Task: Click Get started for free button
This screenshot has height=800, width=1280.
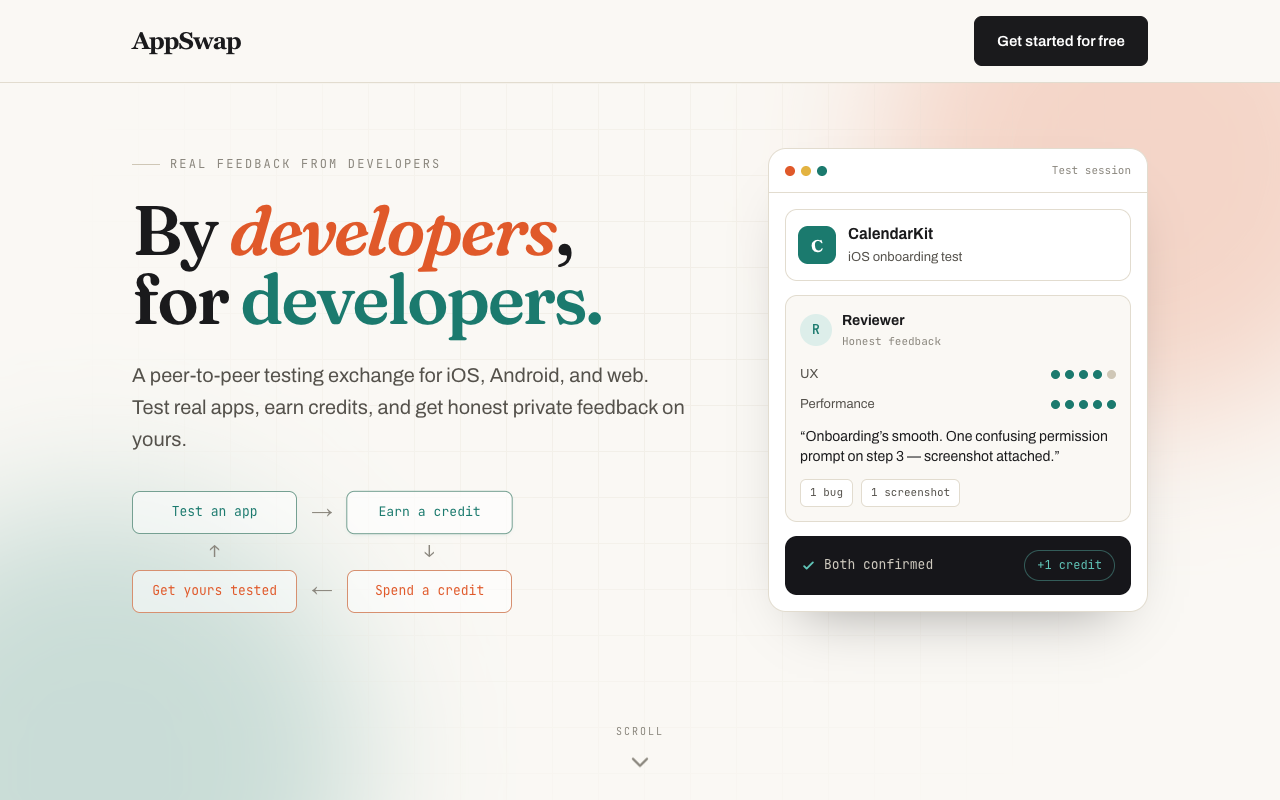Action: 1061,41
